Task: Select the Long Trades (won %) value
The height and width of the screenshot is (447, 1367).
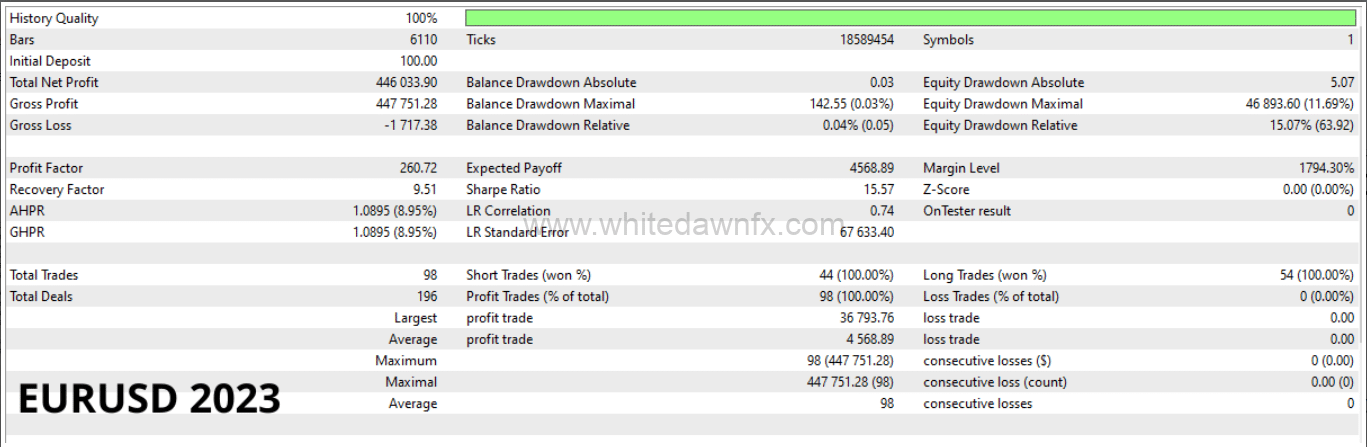Action: click(x=1316, y=275)
